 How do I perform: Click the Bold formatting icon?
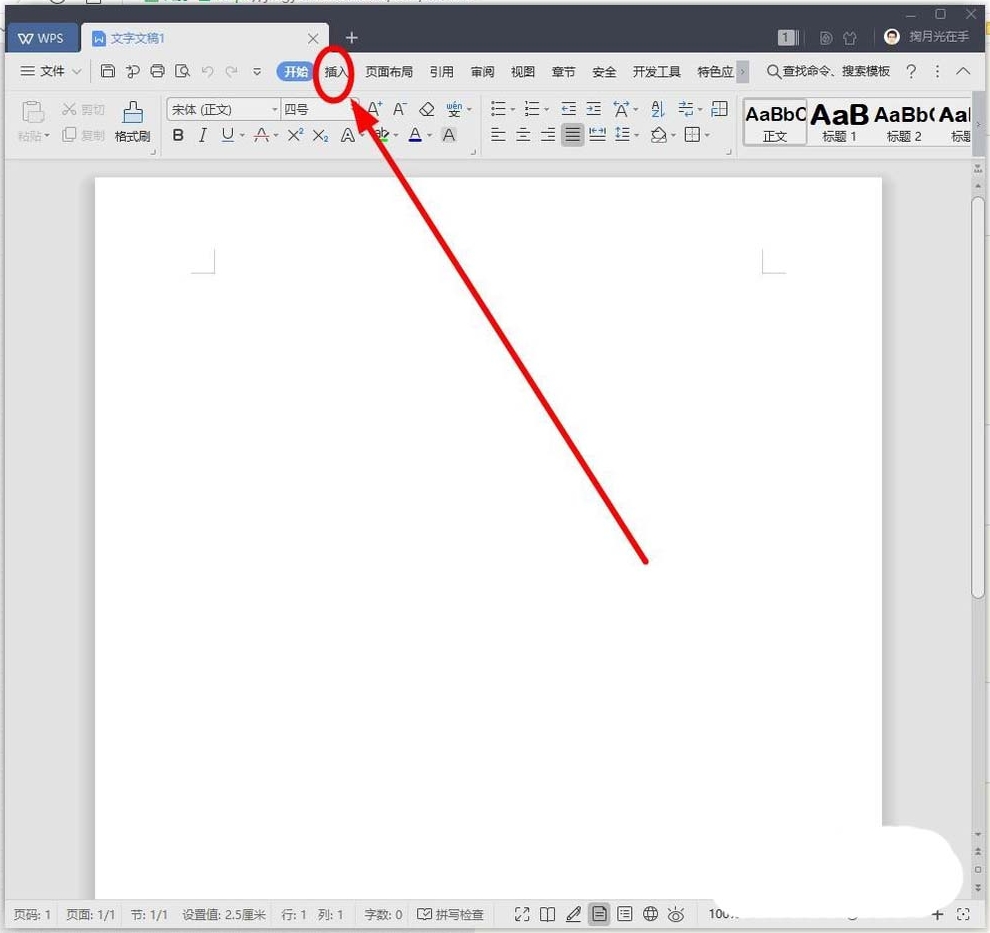(x=178, y=135)
